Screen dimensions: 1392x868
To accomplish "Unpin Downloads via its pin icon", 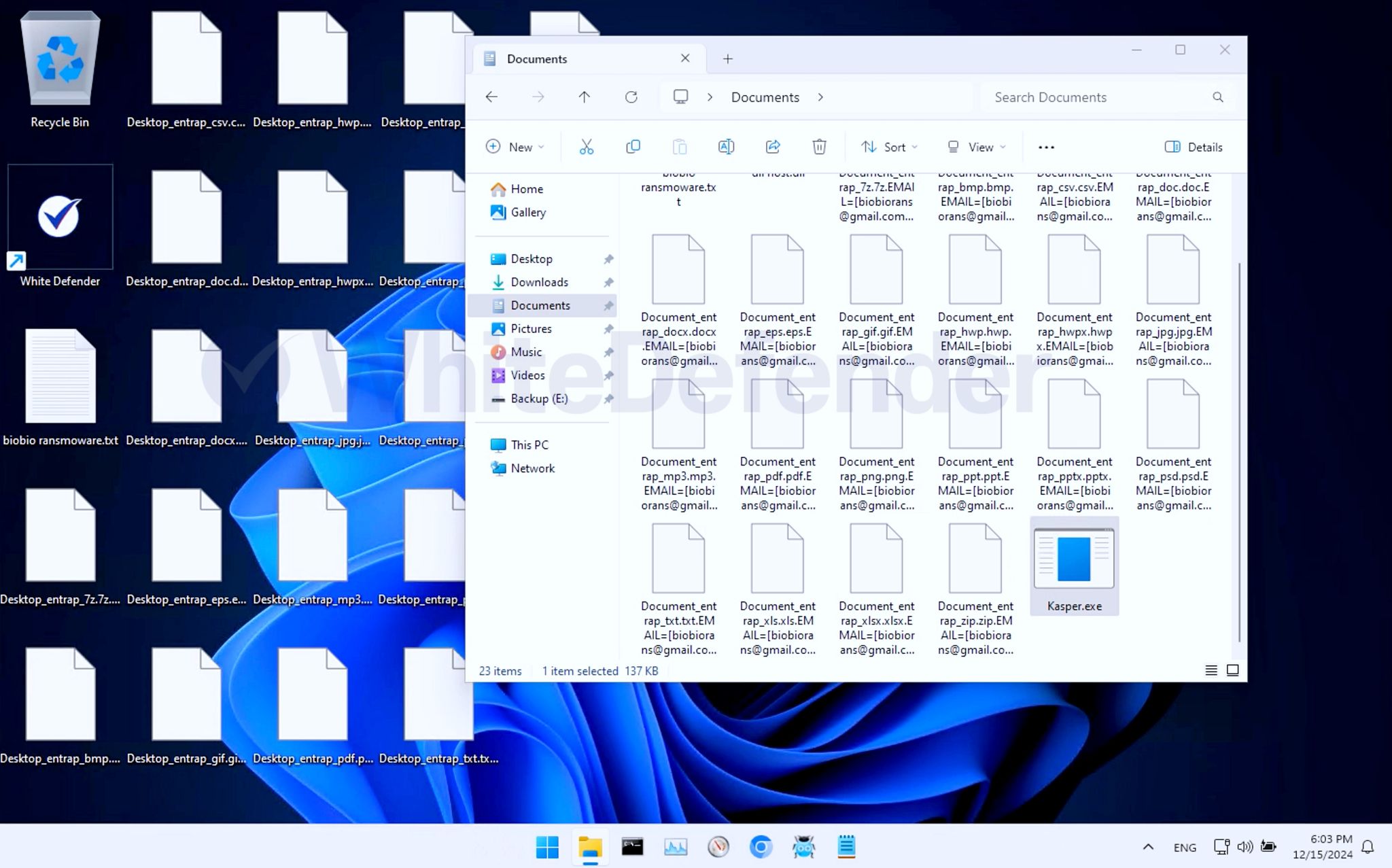I will pyautogui.click(x=608, y=282).
